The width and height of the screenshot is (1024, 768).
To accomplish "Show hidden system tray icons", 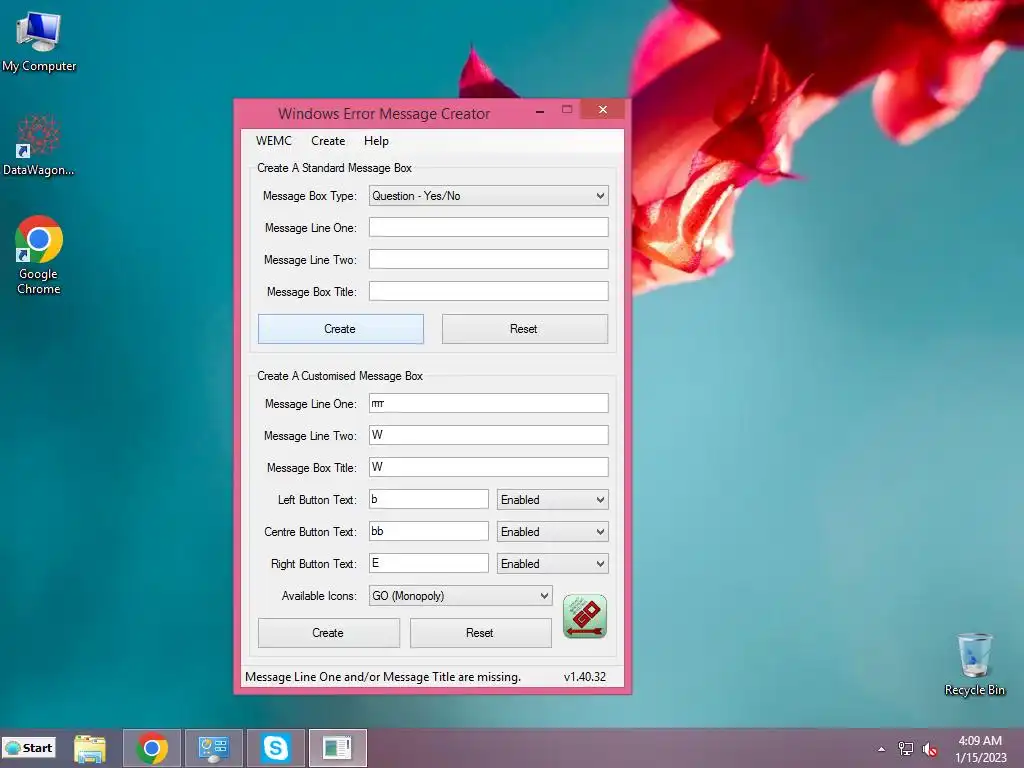I will pos(882,749).
